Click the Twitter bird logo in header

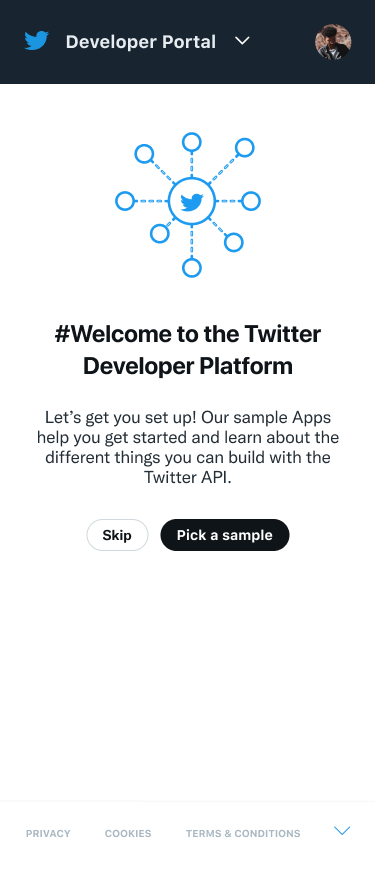pyautogui.click(x=37, y=41)
